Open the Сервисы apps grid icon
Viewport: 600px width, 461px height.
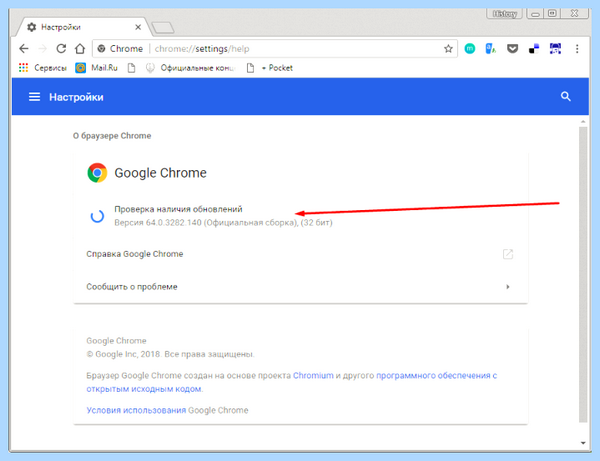(23, 68)
